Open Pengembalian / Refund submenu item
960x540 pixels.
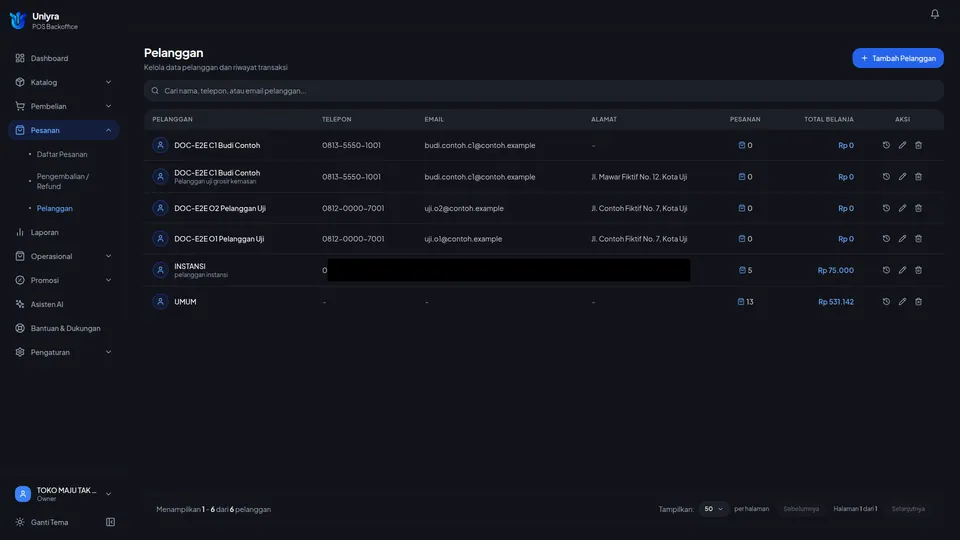[x=62, y=181]
